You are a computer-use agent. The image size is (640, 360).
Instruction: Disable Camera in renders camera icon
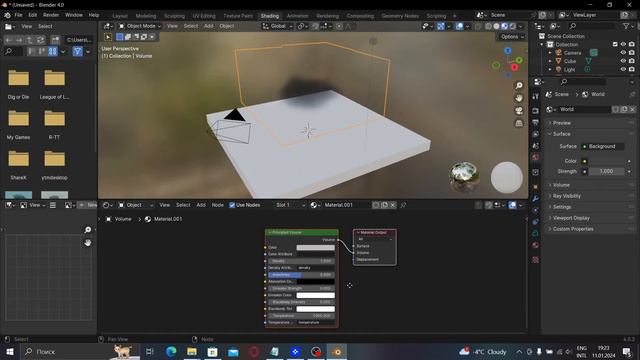pos(632,53)
